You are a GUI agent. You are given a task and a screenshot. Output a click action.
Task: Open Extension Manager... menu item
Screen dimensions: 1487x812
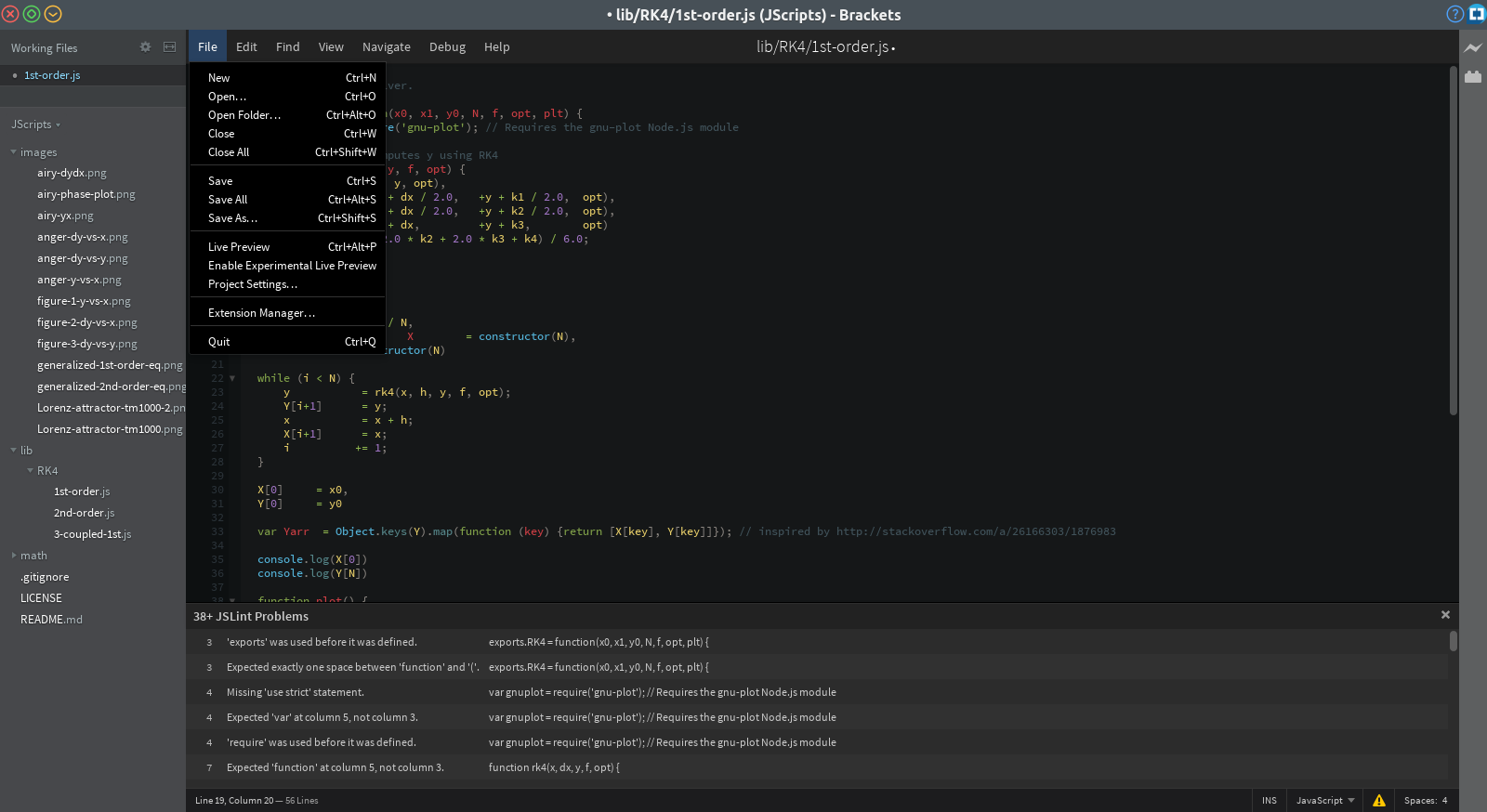click(287, 313)
